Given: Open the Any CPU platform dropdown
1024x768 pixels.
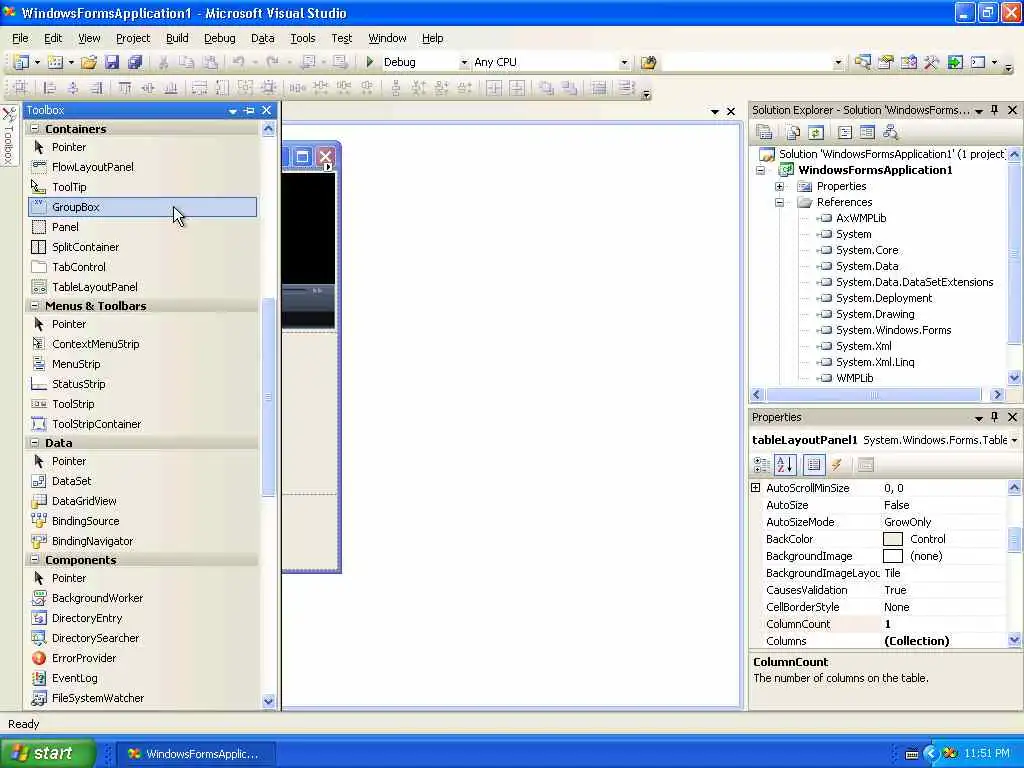Looking at the screenshot, I should tap(624, 63).
